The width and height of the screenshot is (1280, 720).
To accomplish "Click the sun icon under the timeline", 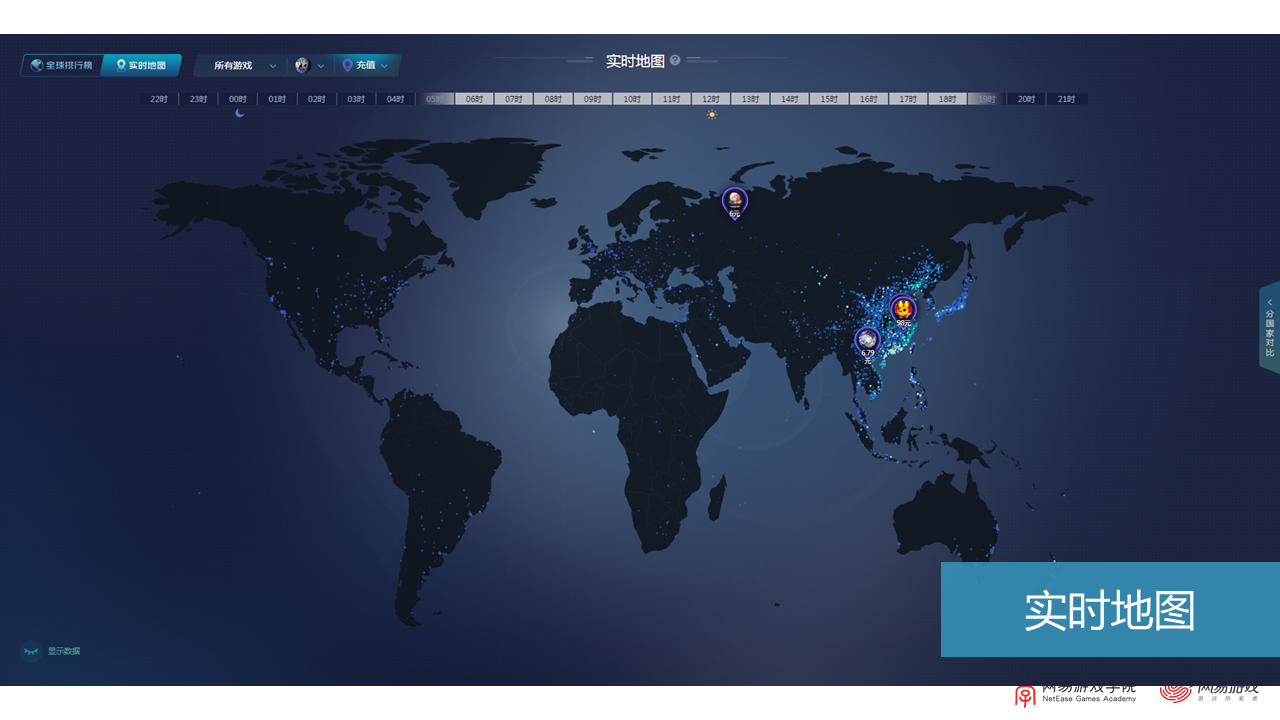I will tap(712, 114).
